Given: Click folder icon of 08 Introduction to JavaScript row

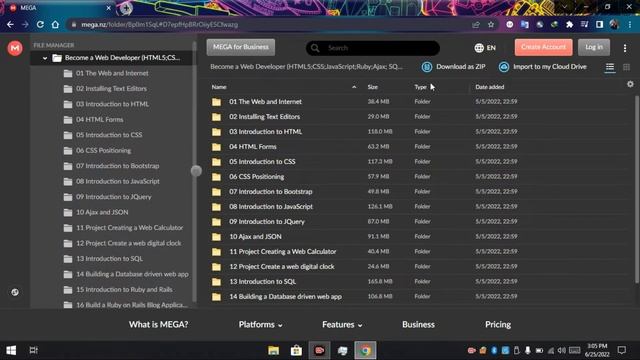Looking at the screenshot, I should 216,207.
